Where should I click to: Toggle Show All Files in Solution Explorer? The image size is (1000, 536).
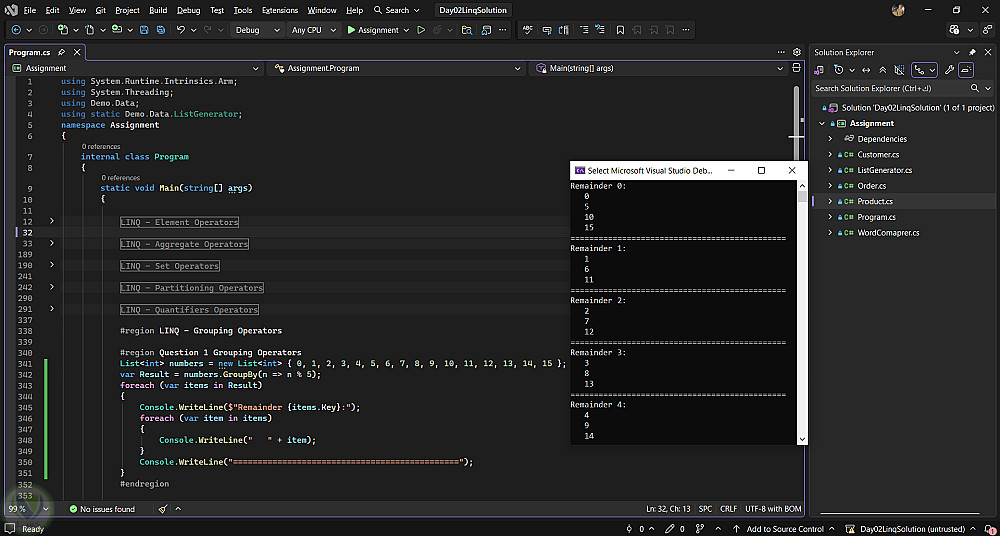click(x=899, y=70)
